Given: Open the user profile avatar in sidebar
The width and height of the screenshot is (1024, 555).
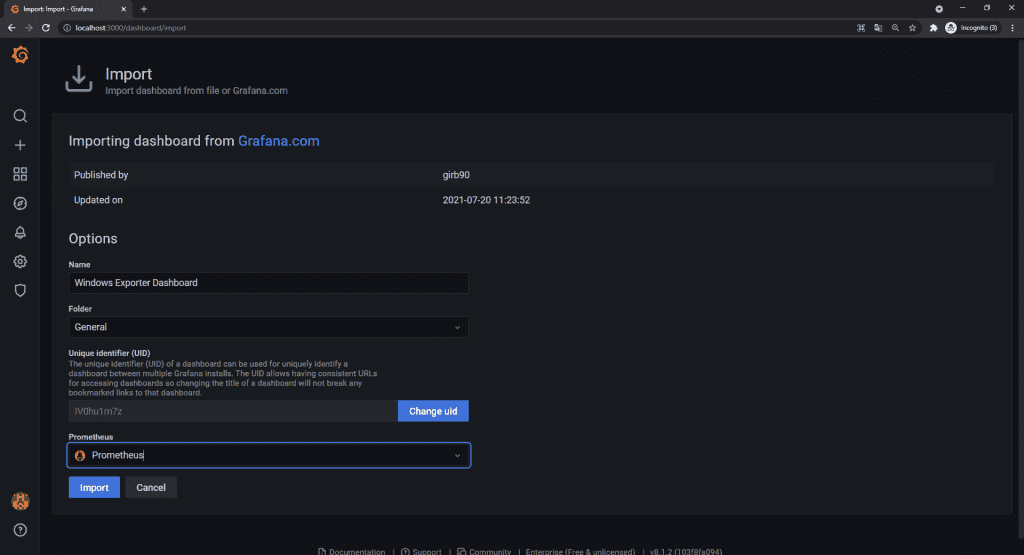Looking at the screenshot, I should coord(20,501).
